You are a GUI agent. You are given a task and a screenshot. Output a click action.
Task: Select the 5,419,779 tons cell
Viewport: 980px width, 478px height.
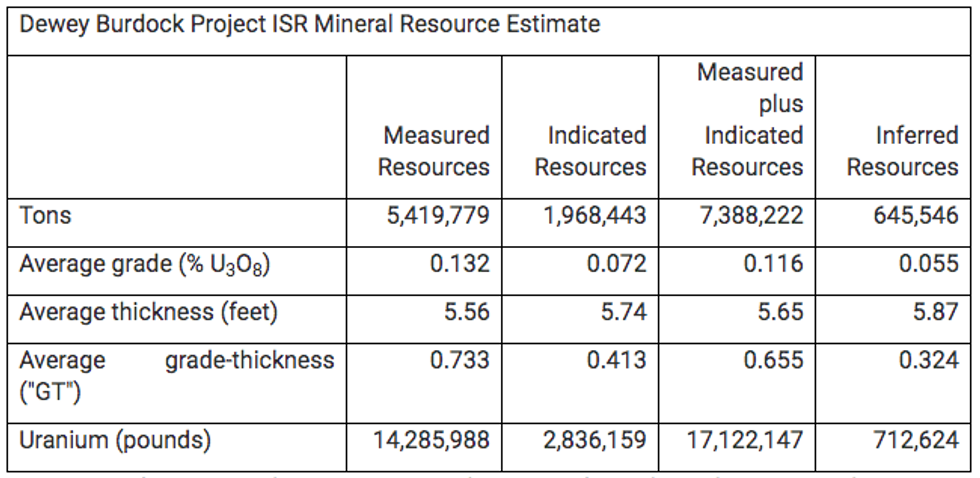[x=438, y=215]
